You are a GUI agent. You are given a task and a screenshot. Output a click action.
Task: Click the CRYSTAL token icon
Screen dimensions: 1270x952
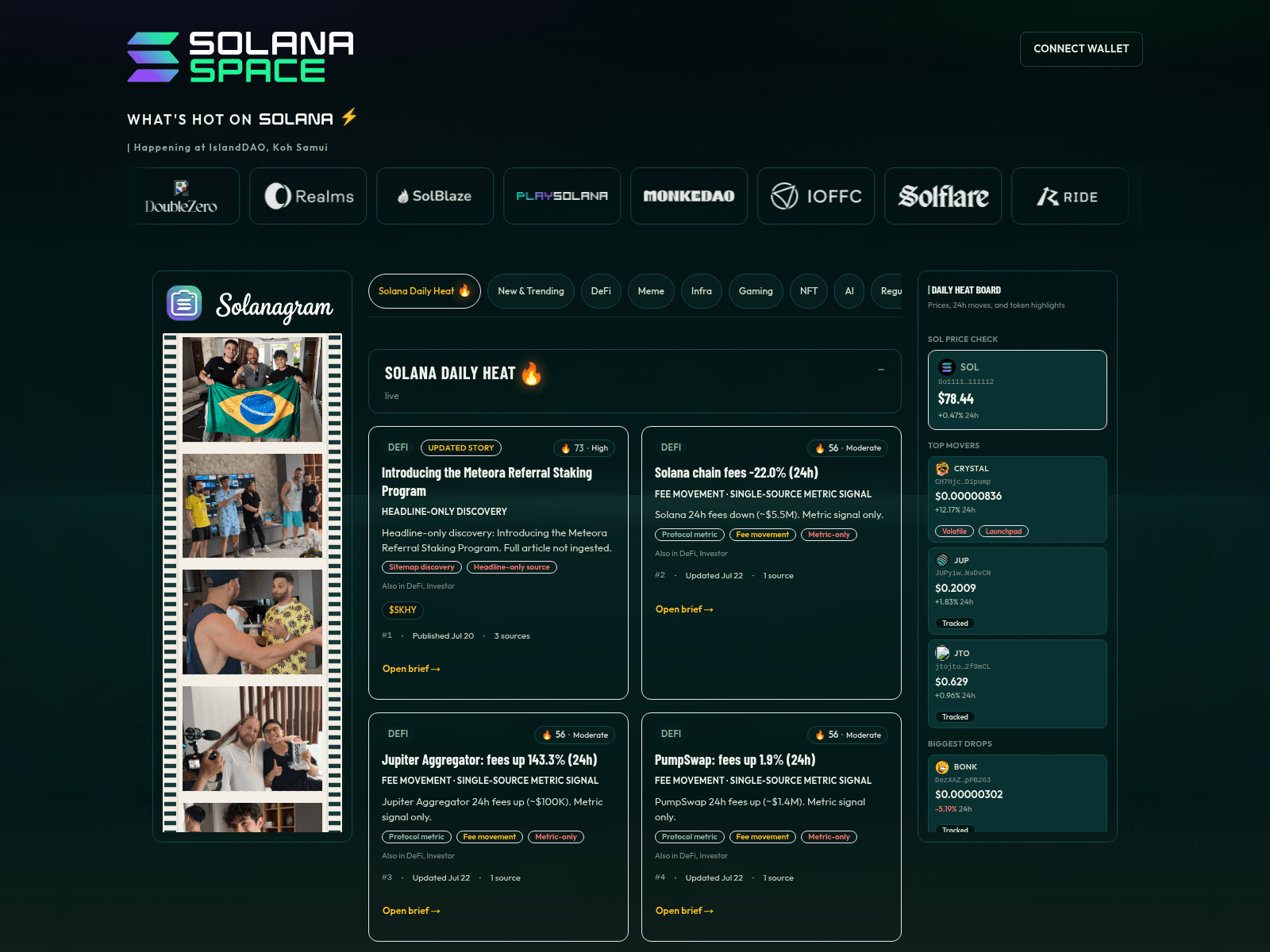[x=942, y=469]
